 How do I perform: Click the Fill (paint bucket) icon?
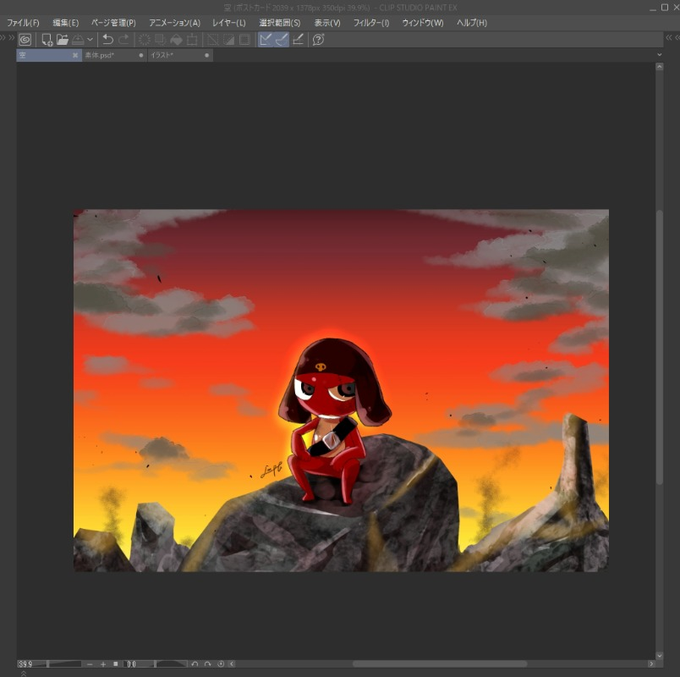pyautogui.click(x=176, y=40)
